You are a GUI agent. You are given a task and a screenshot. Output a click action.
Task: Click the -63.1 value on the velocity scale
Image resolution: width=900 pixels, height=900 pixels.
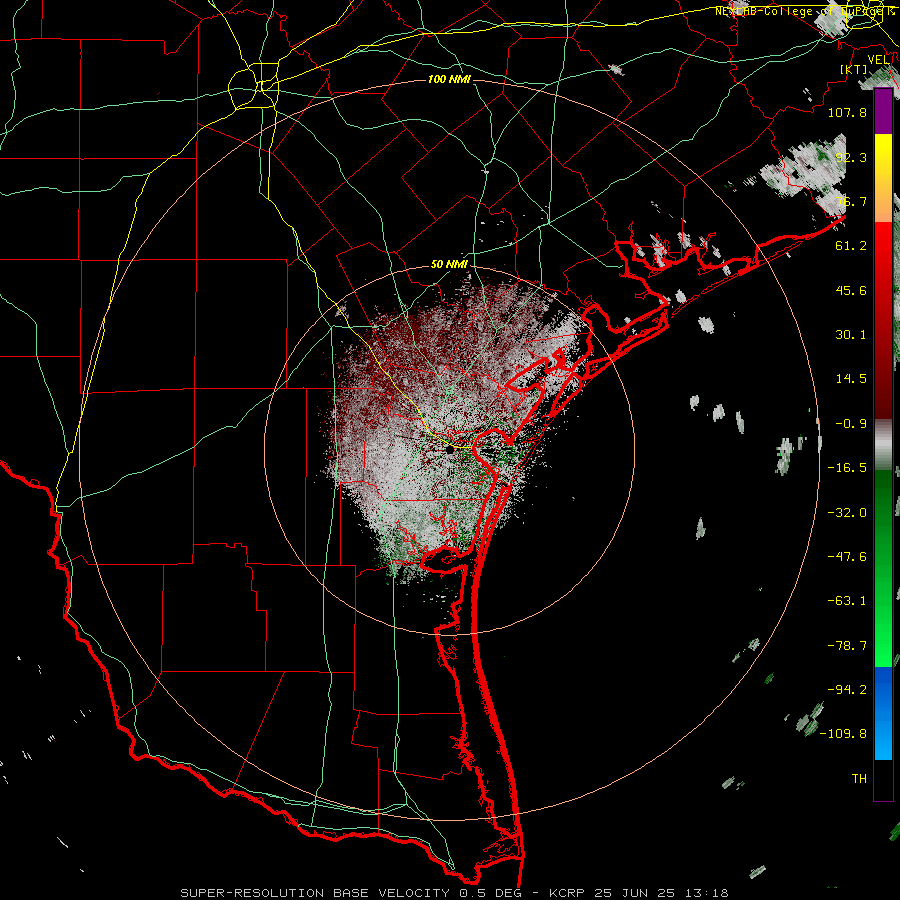pos(847,601)
